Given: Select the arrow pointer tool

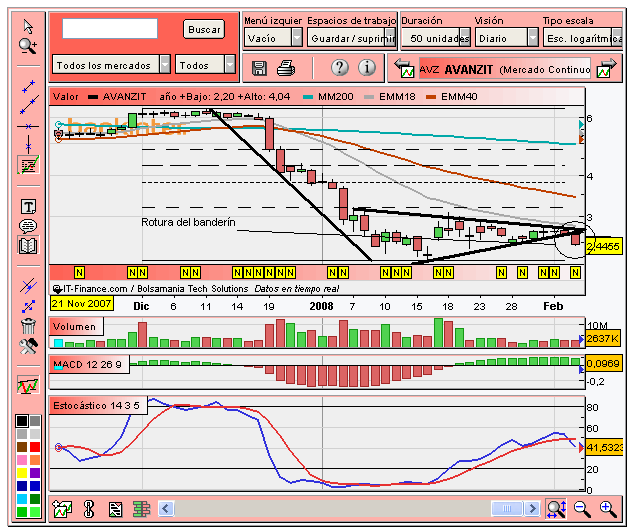Looking at the screenshot, I should (x=28, y=27).
